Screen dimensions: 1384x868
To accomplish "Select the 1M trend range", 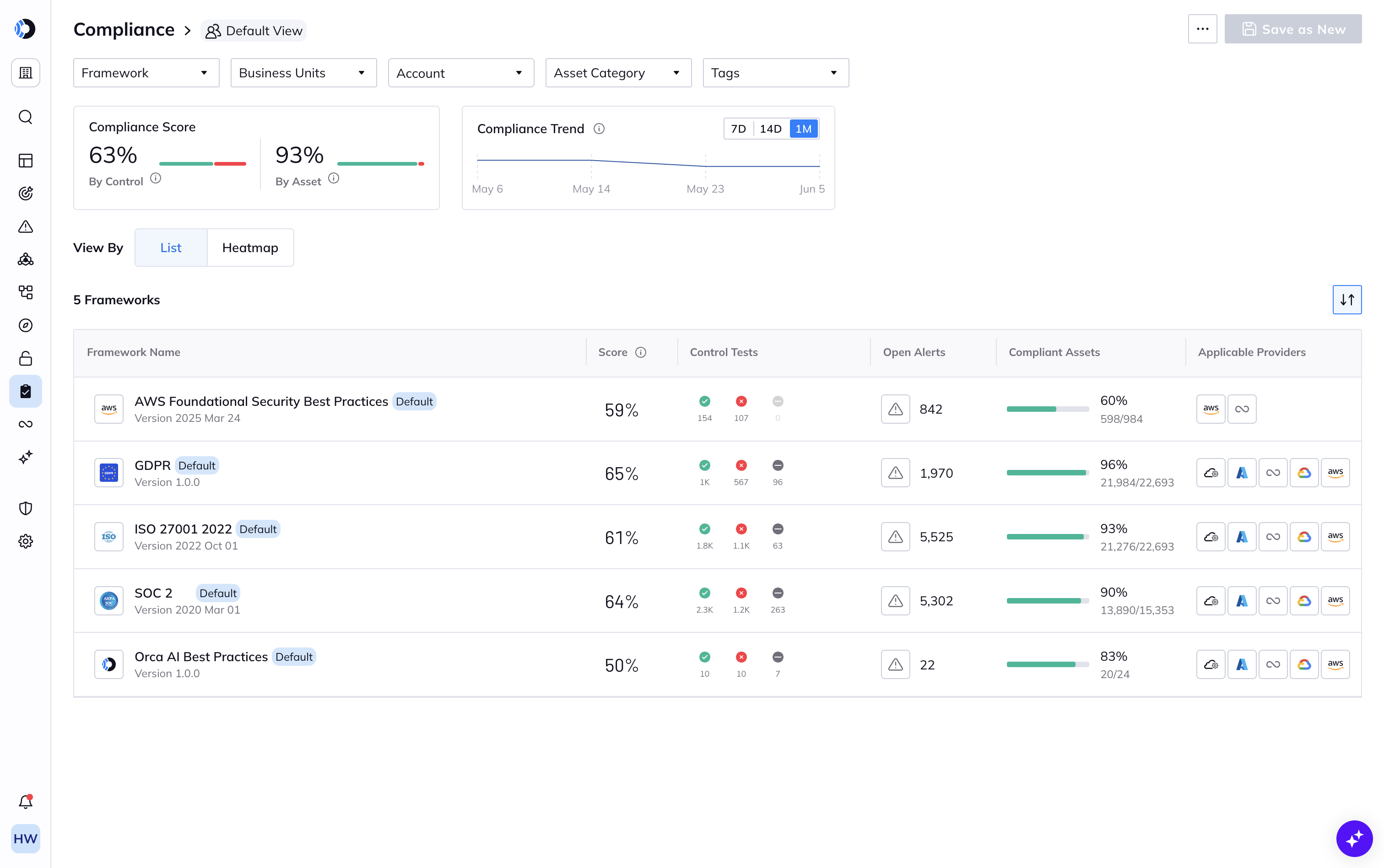I will [803, 129].
